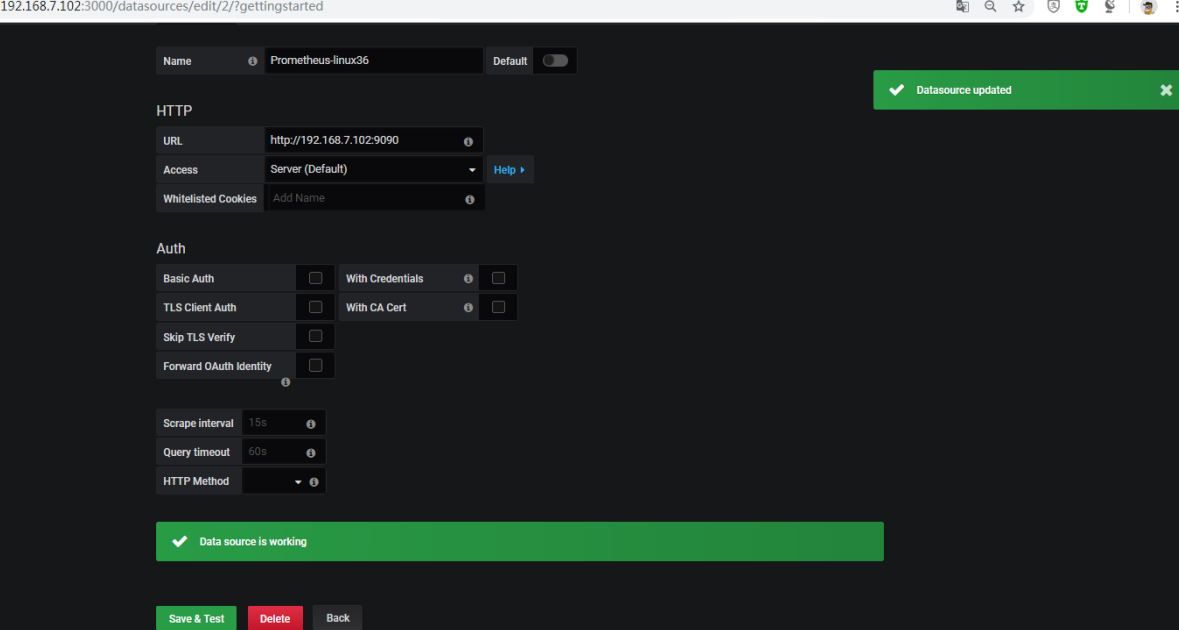Close the Datasource updated notification
This screenshot has width=1179, height=630.
coord(1165,90)
